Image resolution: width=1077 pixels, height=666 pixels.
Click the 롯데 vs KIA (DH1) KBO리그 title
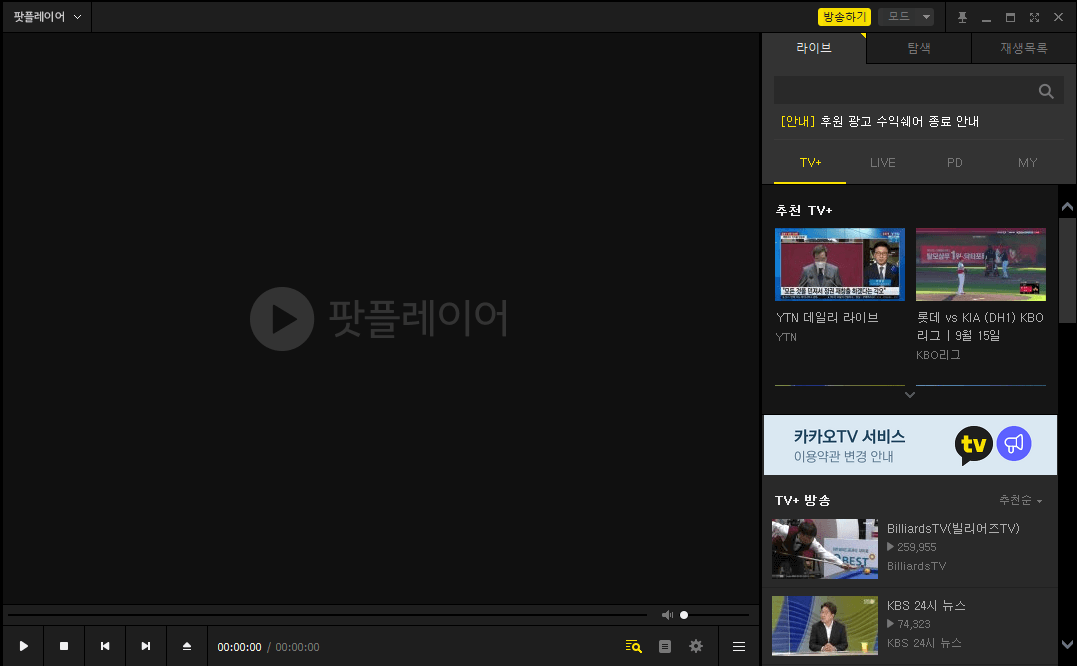[980, 326]
